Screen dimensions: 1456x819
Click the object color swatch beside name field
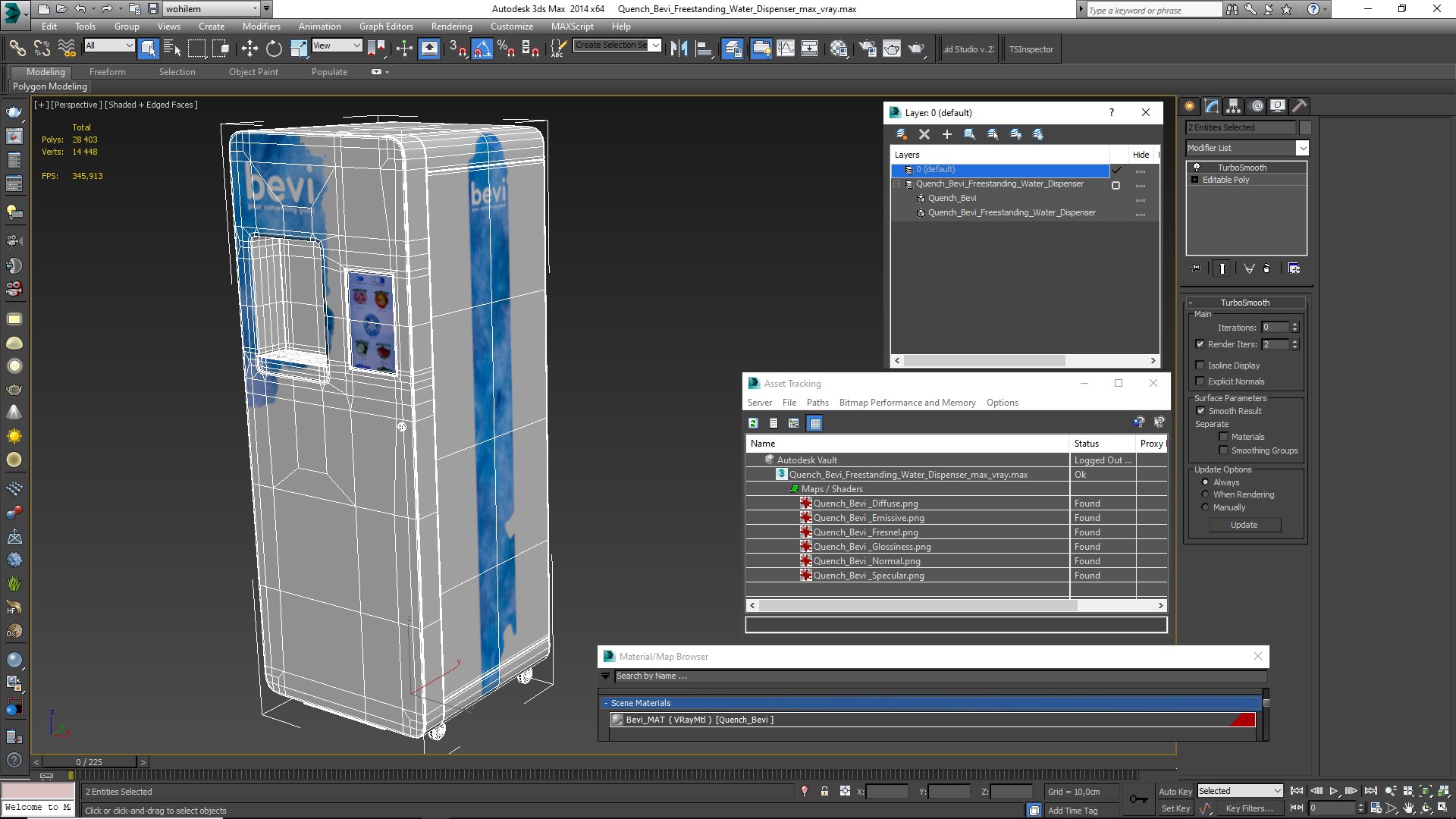pyautogui.click(x=1305, y=127)
